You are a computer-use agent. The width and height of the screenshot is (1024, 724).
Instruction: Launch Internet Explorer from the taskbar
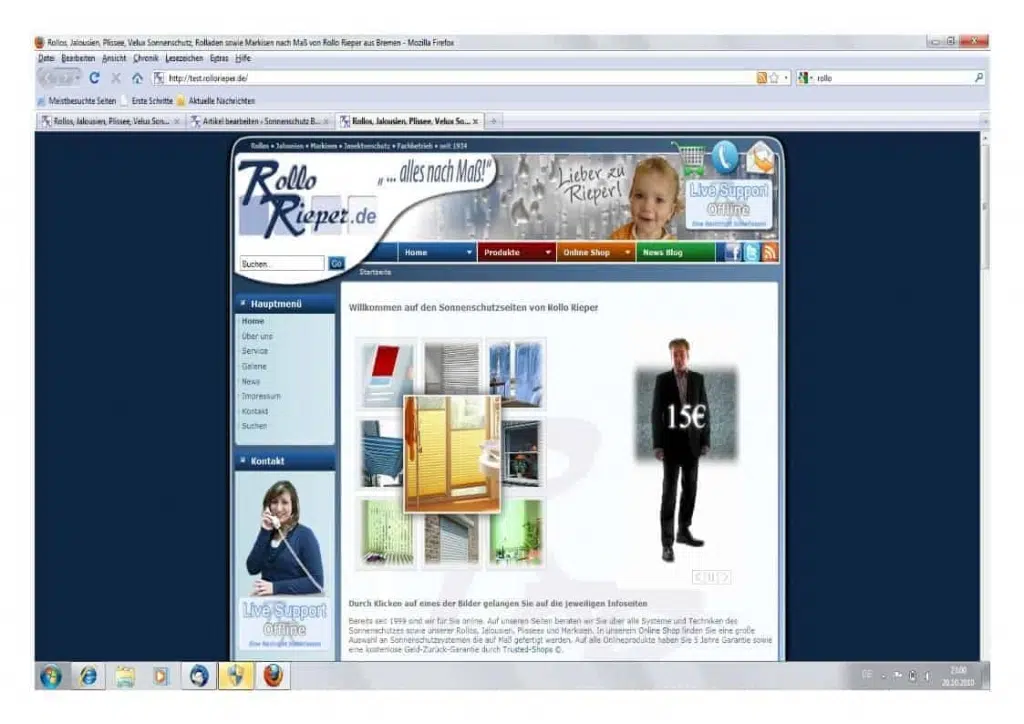(x=88, y=676)
